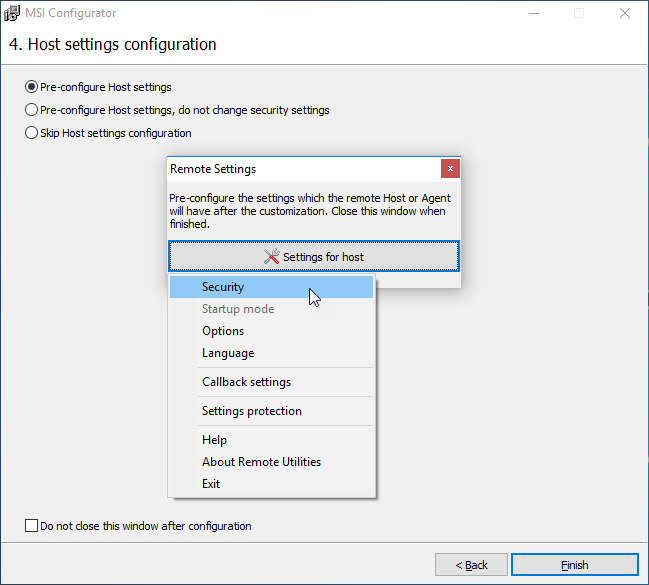Go back with the Back button
This screenshot has height=585, width=649.
471,565
